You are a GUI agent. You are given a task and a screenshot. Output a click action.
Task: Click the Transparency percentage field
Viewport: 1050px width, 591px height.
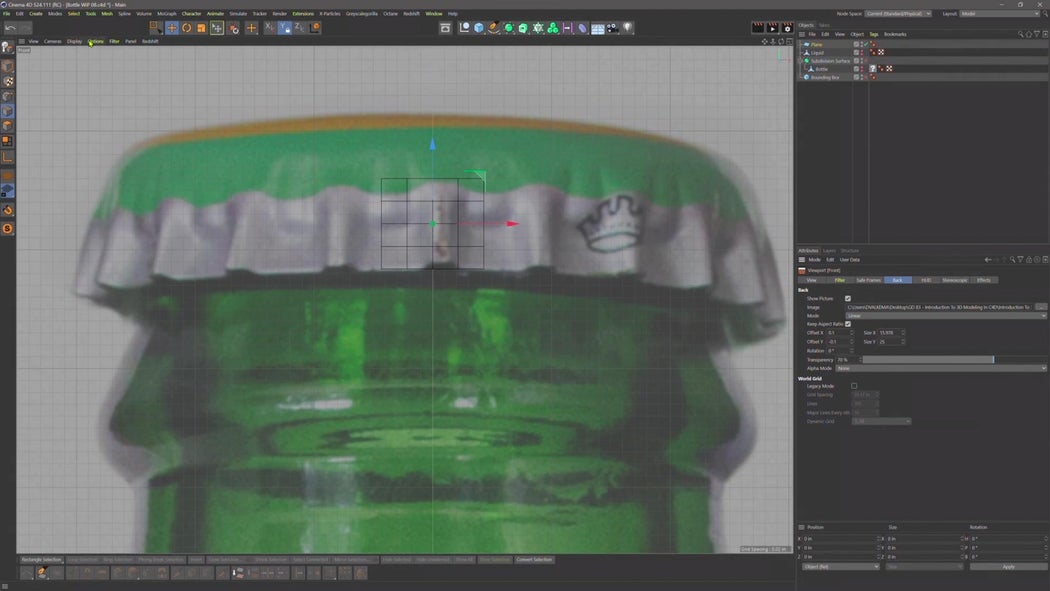click(846, 360)
